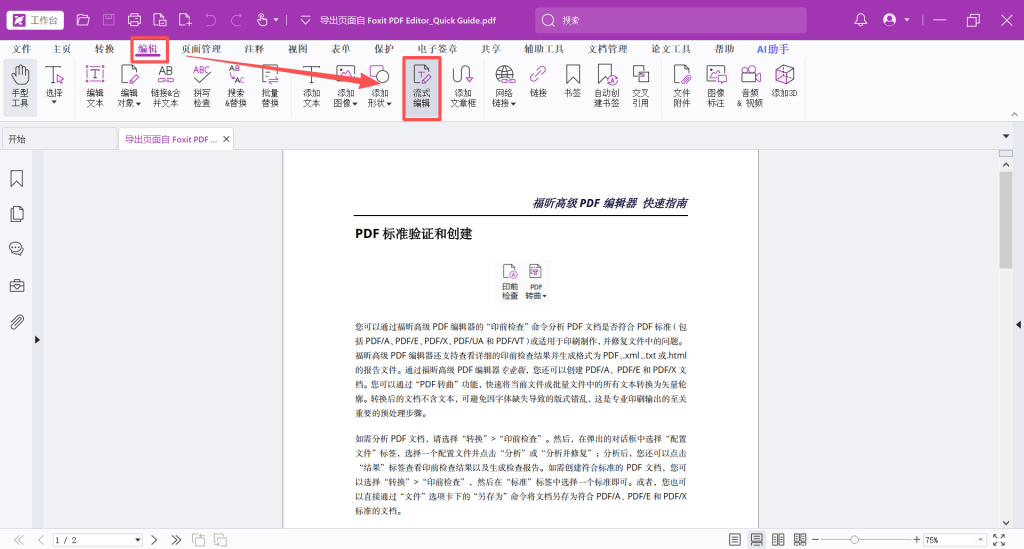Open the user account dropdown

tap(906, 20)
